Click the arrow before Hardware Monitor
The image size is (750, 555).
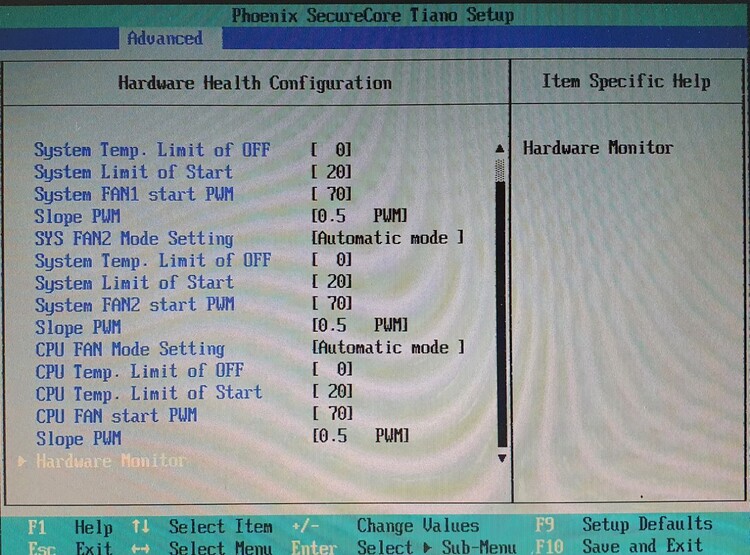[x=22, y=461]
